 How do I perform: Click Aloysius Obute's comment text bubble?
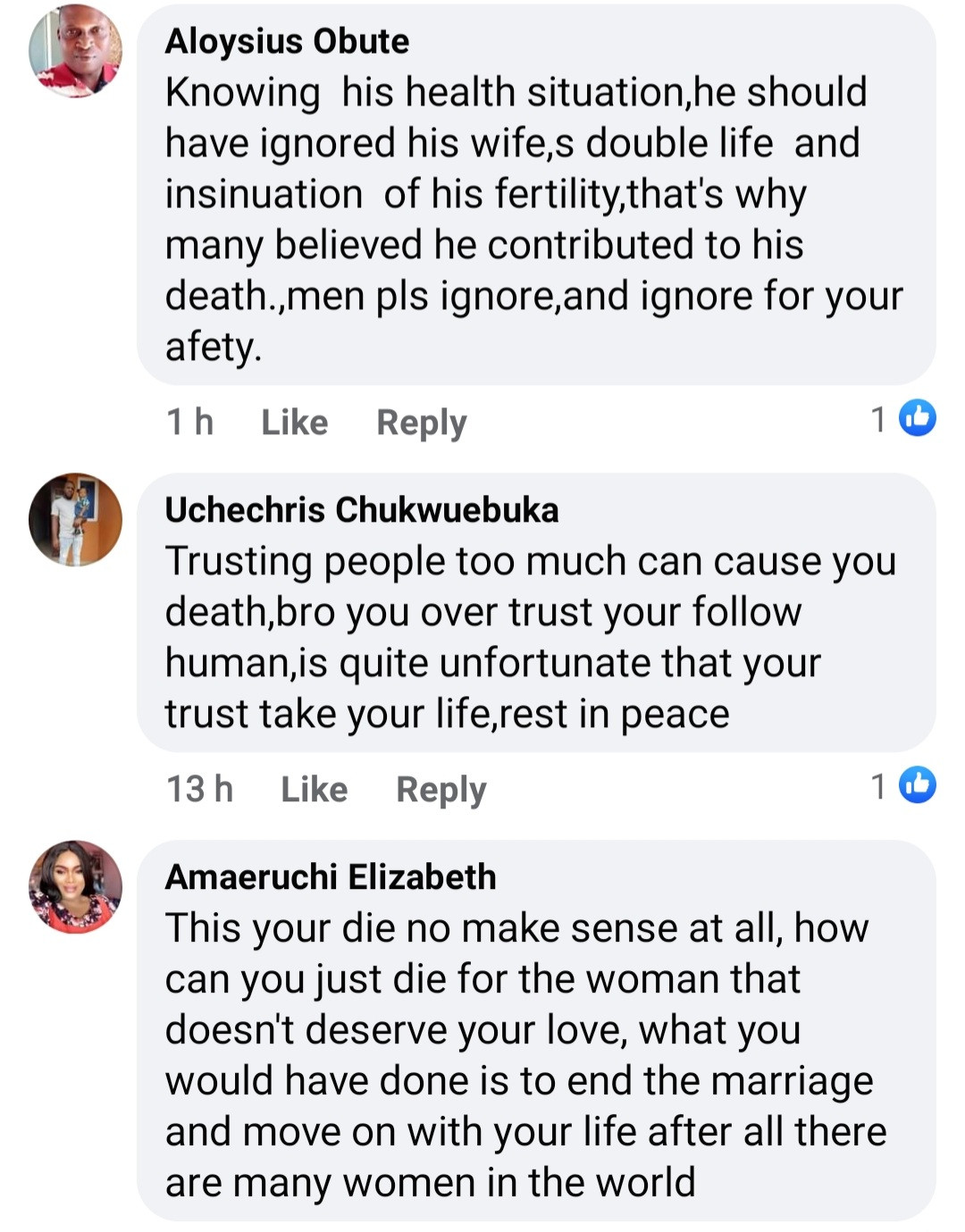[x=534, y=219]
